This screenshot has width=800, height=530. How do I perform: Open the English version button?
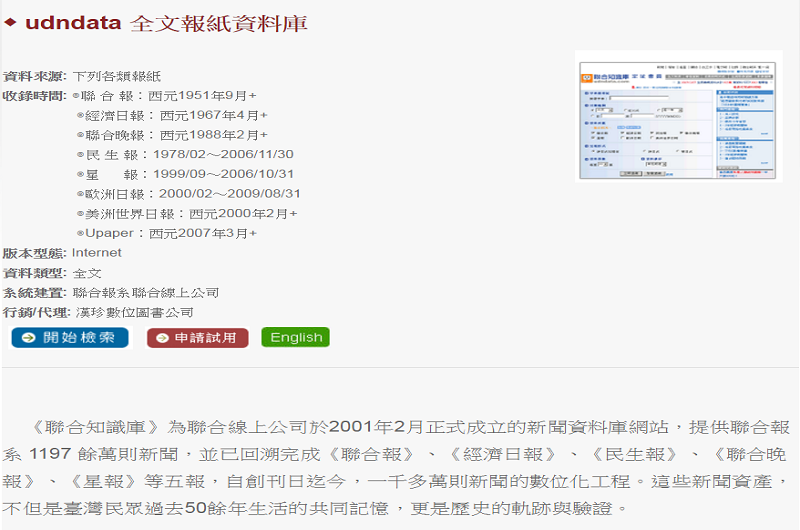(x=296, y=337)
